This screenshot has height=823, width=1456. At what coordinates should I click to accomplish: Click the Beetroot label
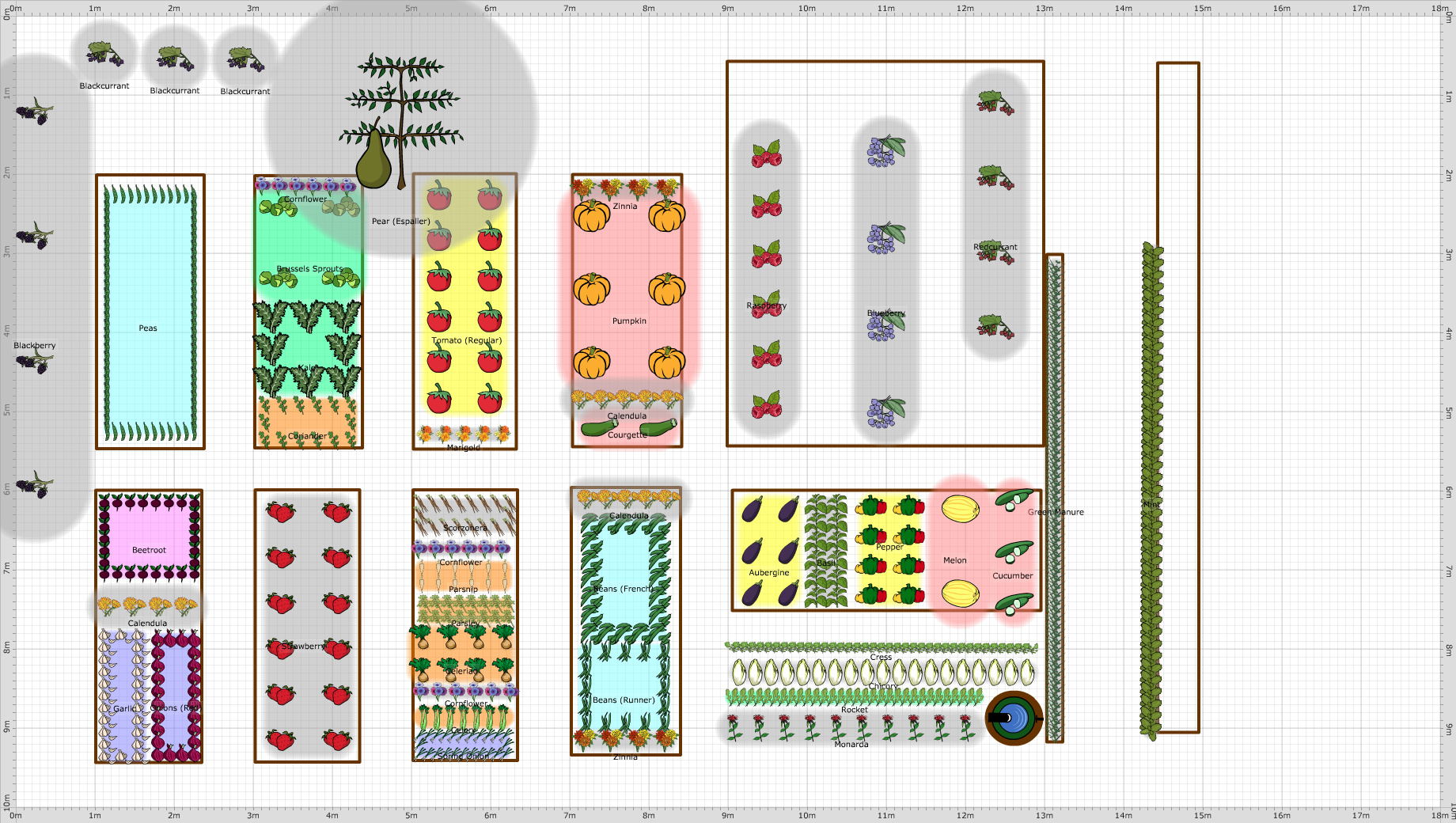pyautogui.click(x=149, y=550)
